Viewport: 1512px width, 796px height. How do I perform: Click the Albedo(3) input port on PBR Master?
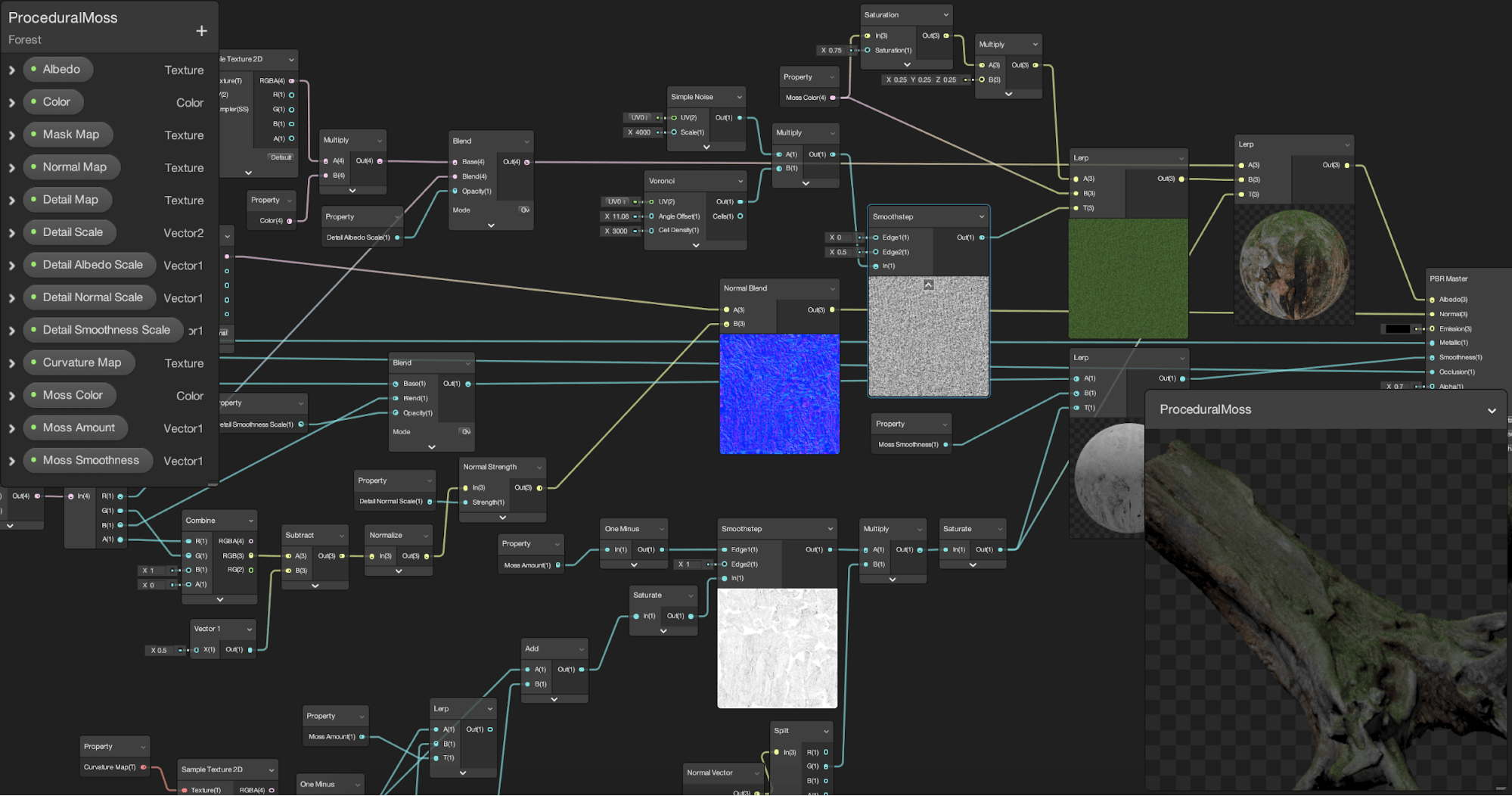(1432, 300)
